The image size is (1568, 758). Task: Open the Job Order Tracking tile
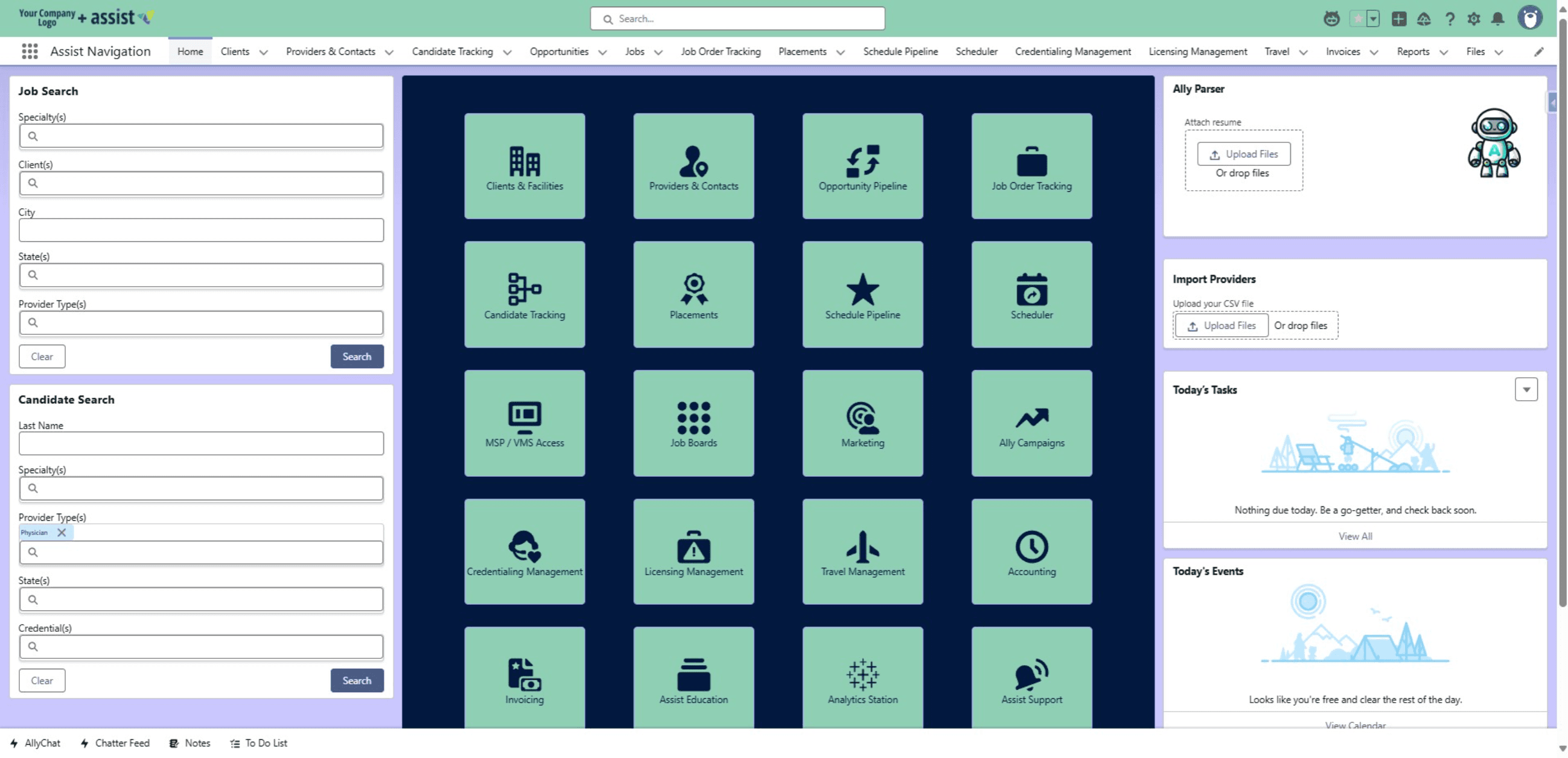click(x=1031, y=165)
